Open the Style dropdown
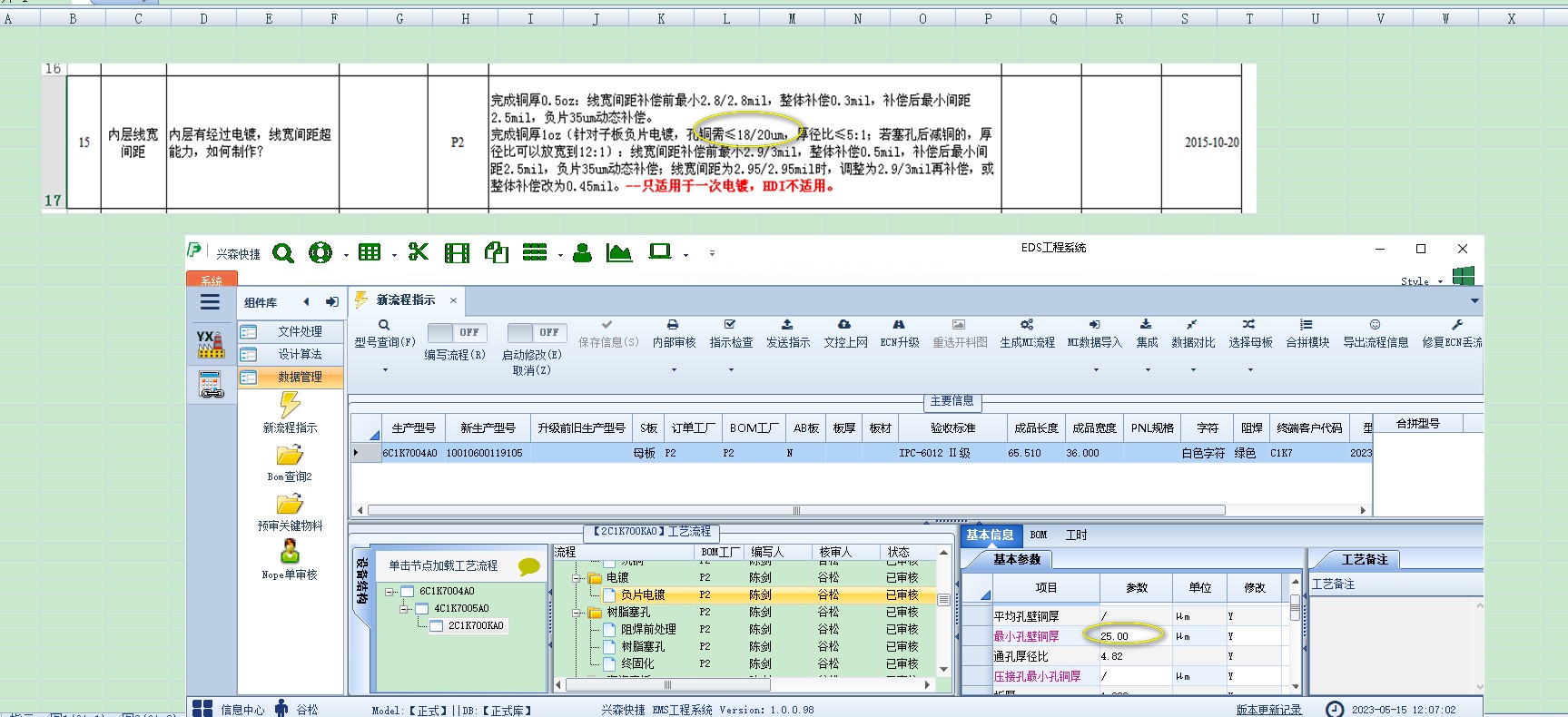This screenshot has height=717, width=1568. (1421, 281)
